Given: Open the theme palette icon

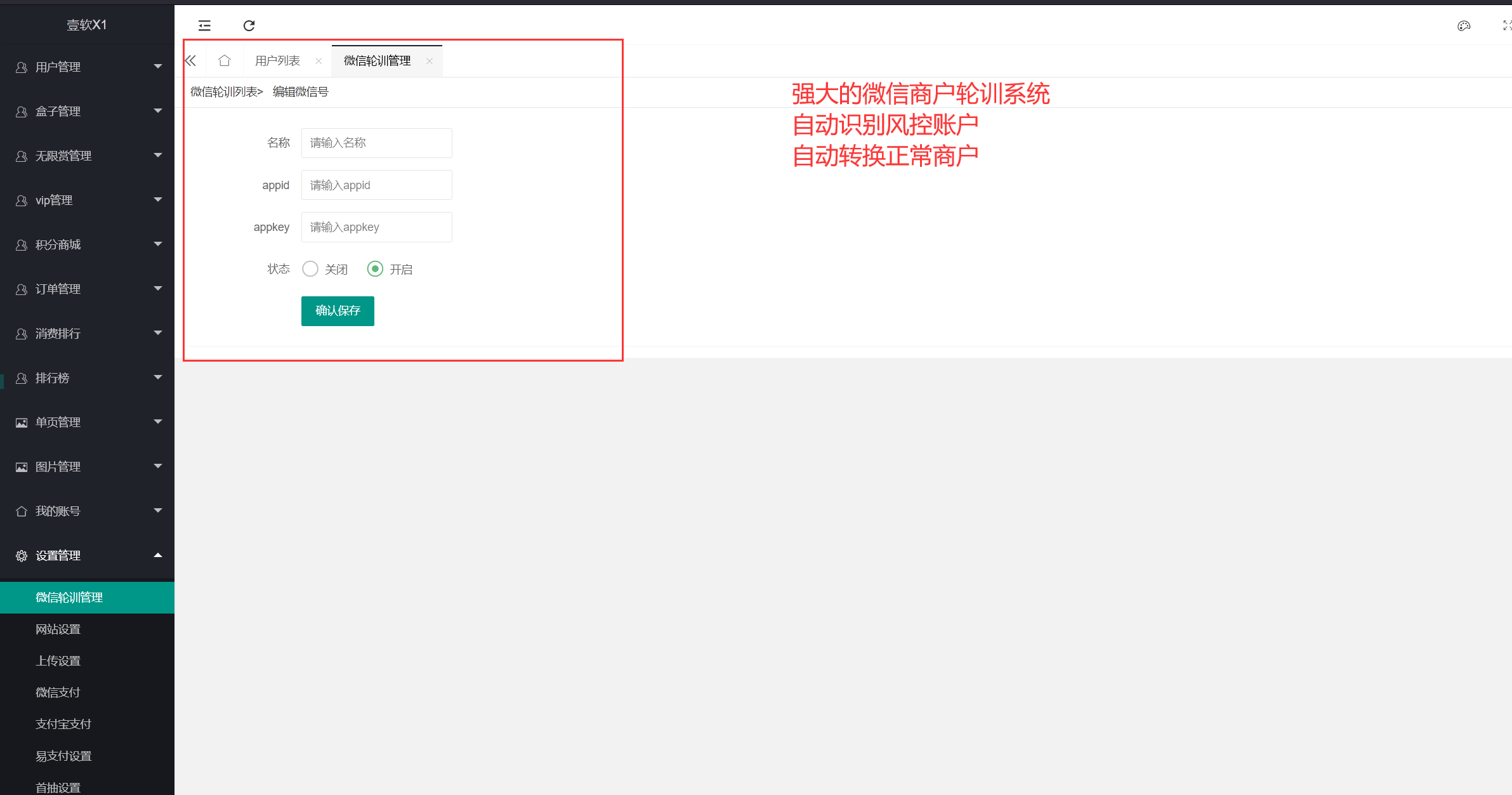Looking at the screenshot, I should click(1464, 25).
